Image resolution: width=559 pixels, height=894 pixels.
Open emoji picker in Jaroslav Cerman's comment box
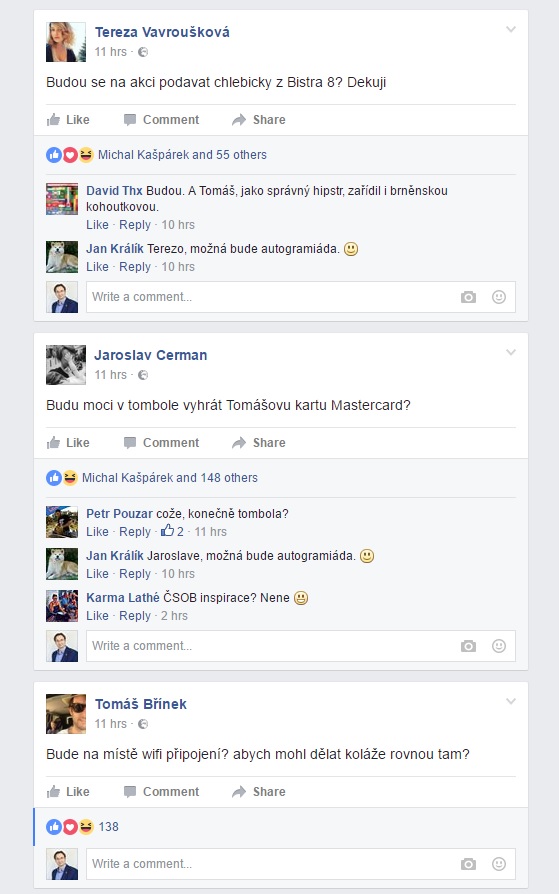coord(499,646)
